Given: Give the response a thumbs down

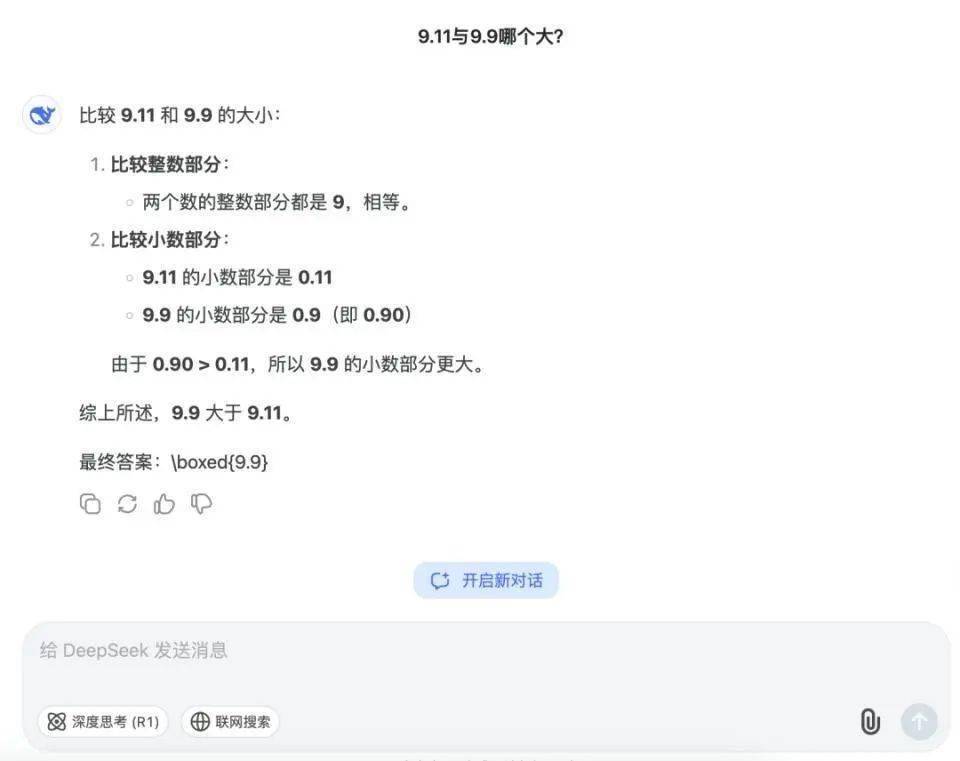Looking at the screenshot, I should [201, 504].
